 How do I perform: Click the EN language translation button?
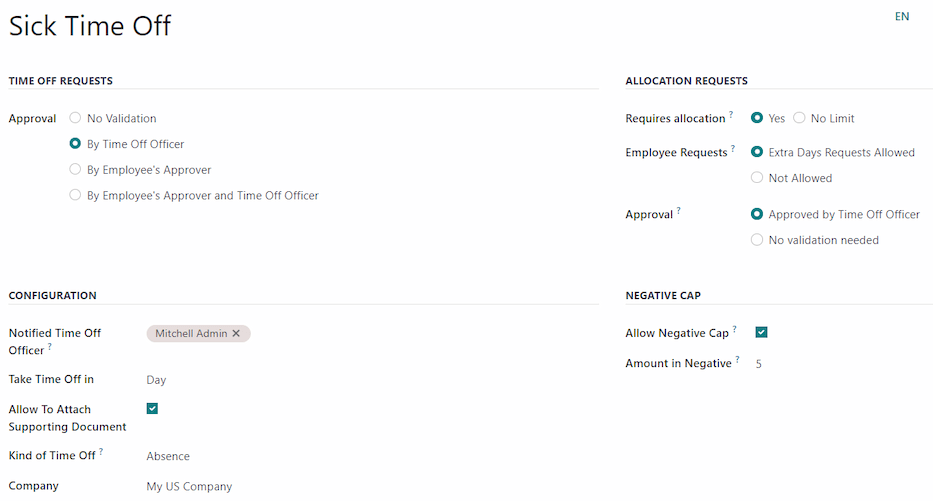click(x=902, y=17)
